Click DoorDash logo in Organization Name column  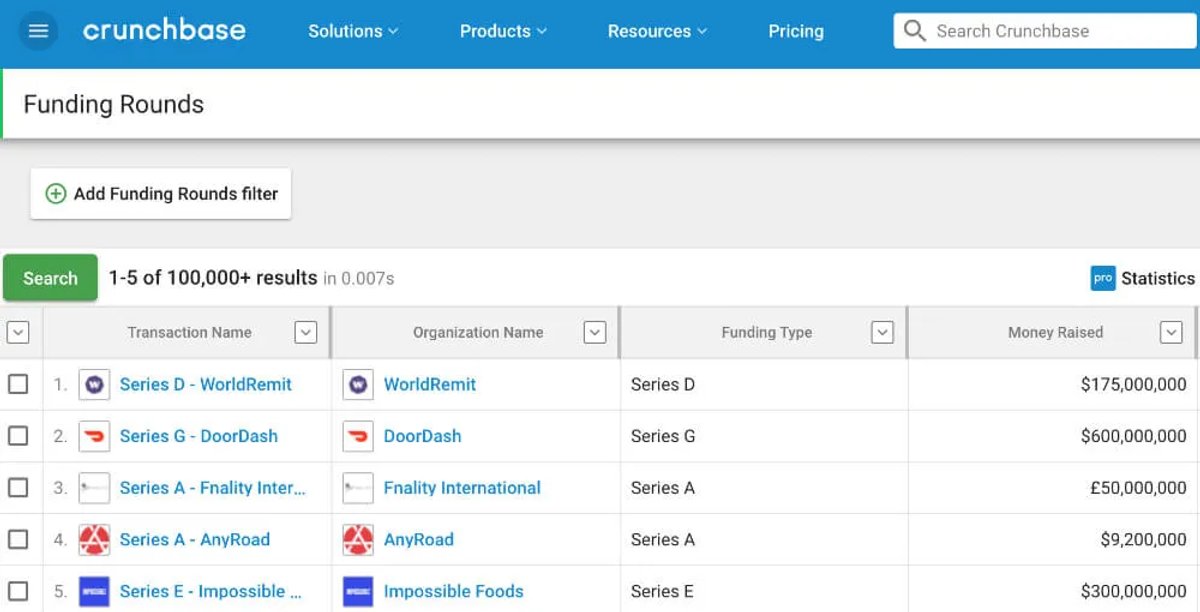358,436
